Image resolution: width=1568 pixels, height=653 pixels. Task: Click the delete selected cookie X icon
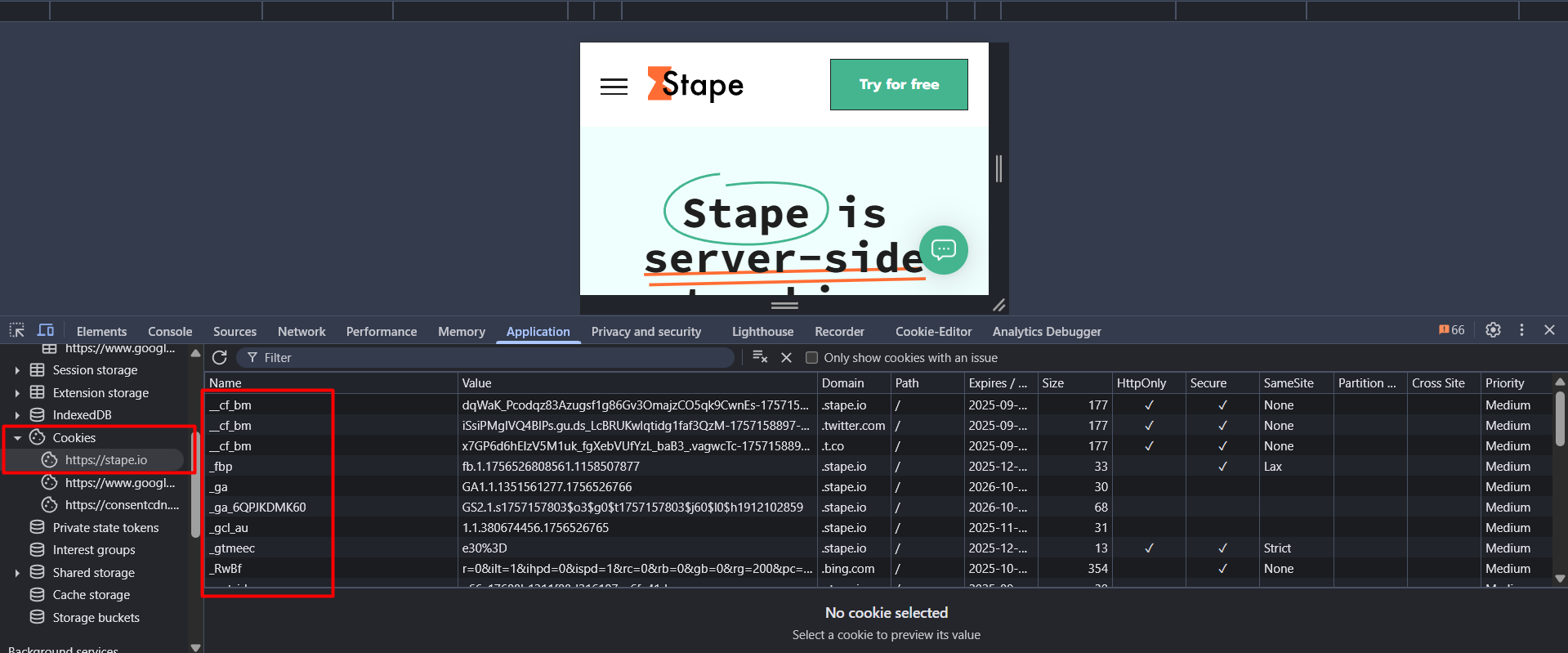click(x=786, y=358)
